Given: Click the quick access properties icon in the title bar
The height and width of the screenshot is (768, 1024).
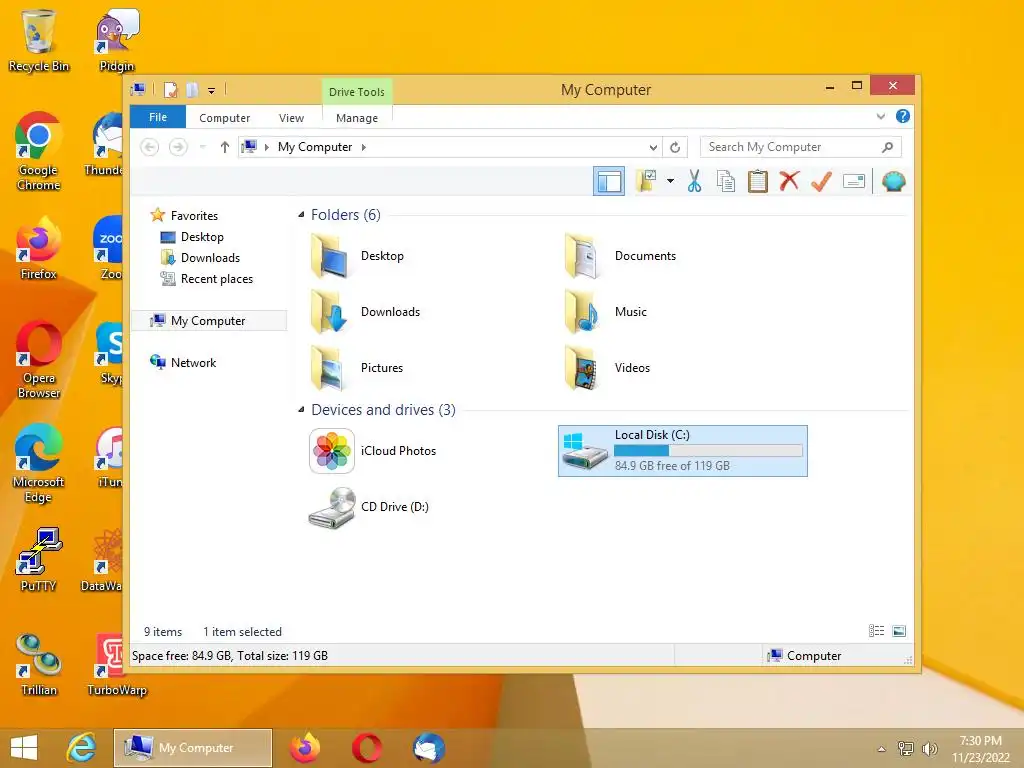Looking at the screenshot, I should click(170, 89).
